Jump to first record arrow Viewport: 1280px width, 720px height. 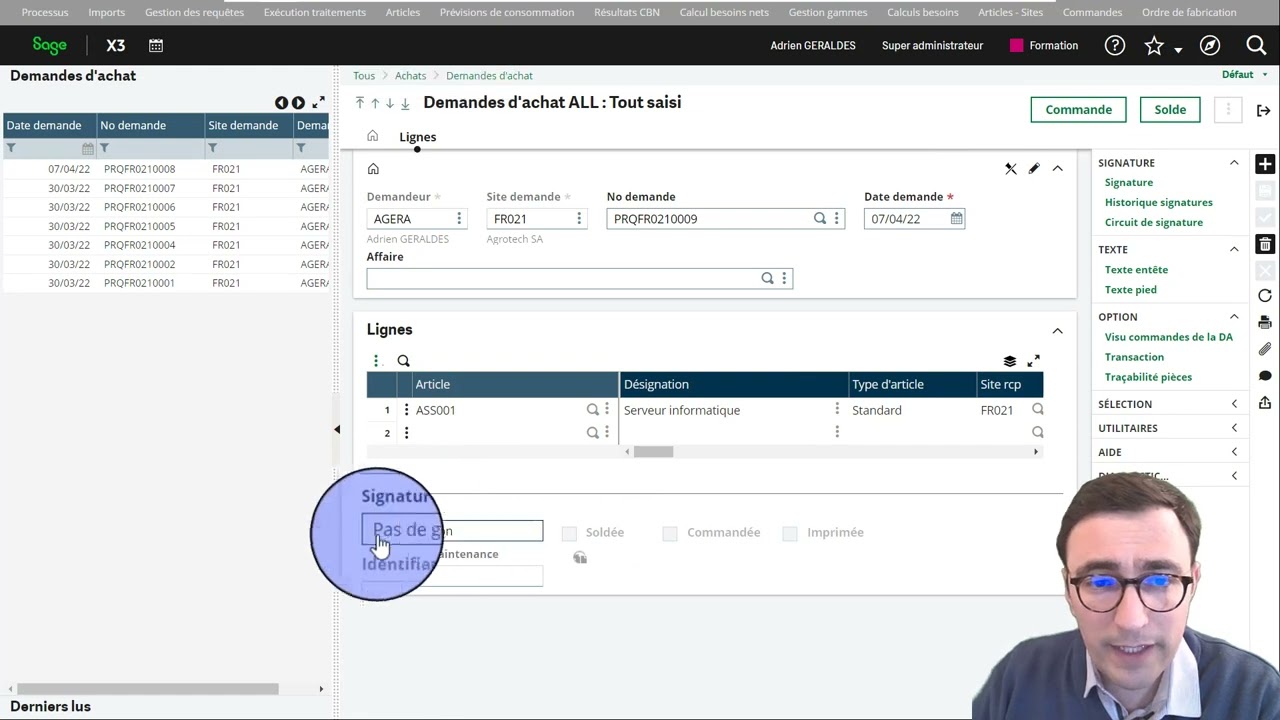pos(360,103)
